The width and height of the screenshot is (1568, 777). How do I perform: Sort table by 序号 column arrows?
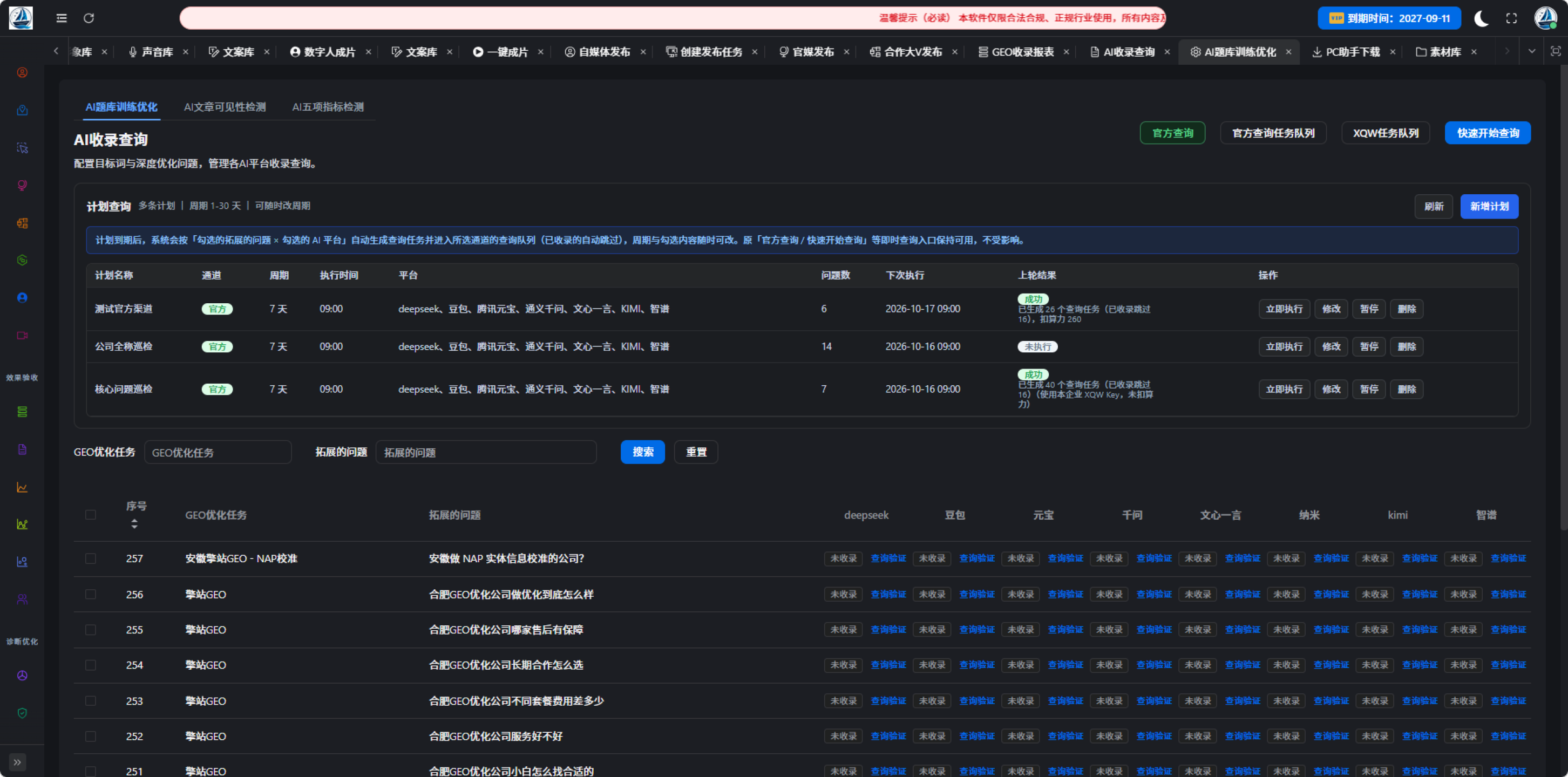click(x=134, y=524)
